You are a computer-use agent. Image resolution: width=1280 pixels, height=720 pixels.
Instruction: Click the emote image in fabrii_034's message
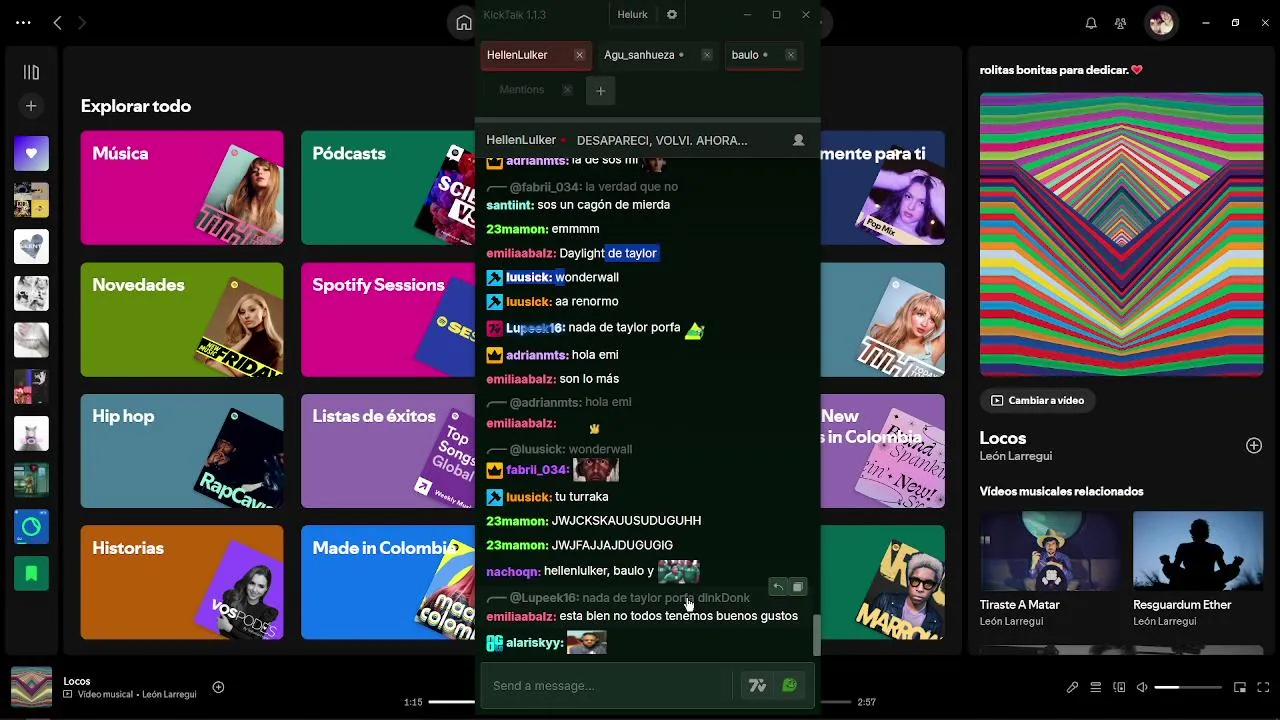(596, 469)
